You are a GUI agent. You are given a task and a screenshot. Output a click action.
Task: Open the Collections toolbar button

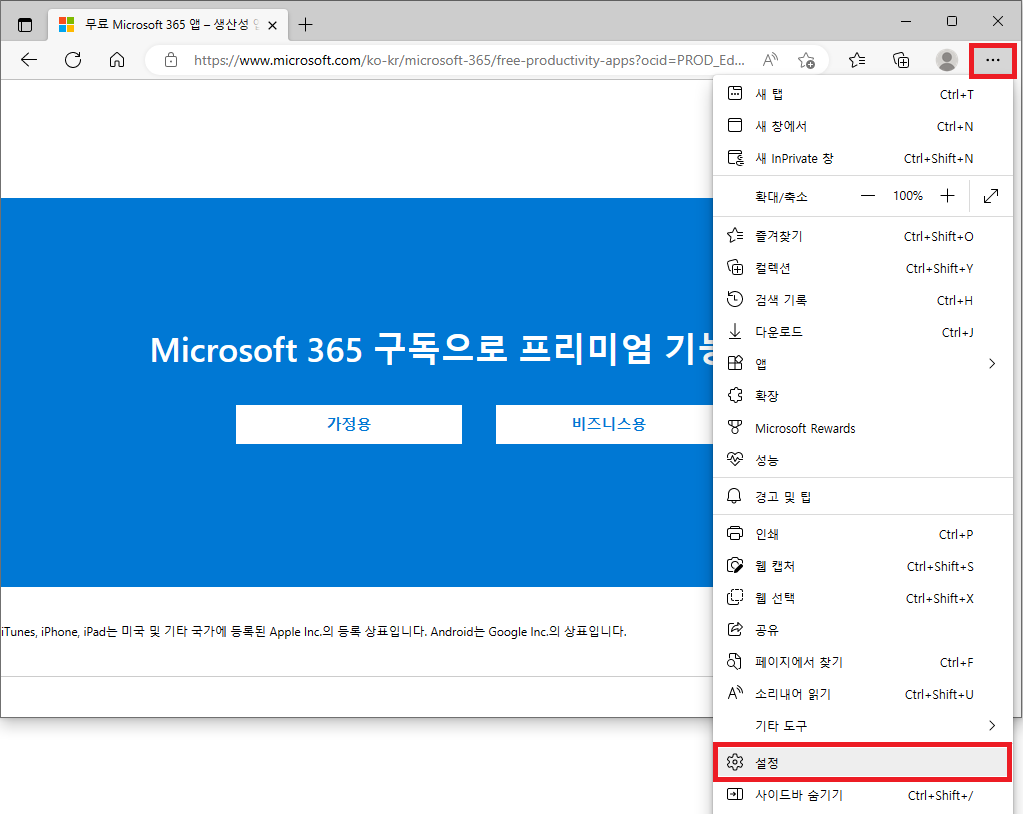[901, 60]
